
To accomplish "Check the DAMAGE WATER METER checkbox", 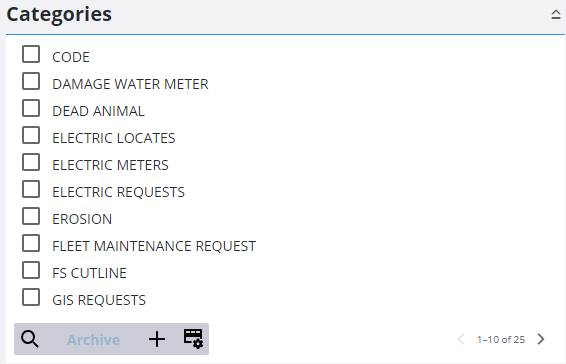I will click(x=31, y=81).
